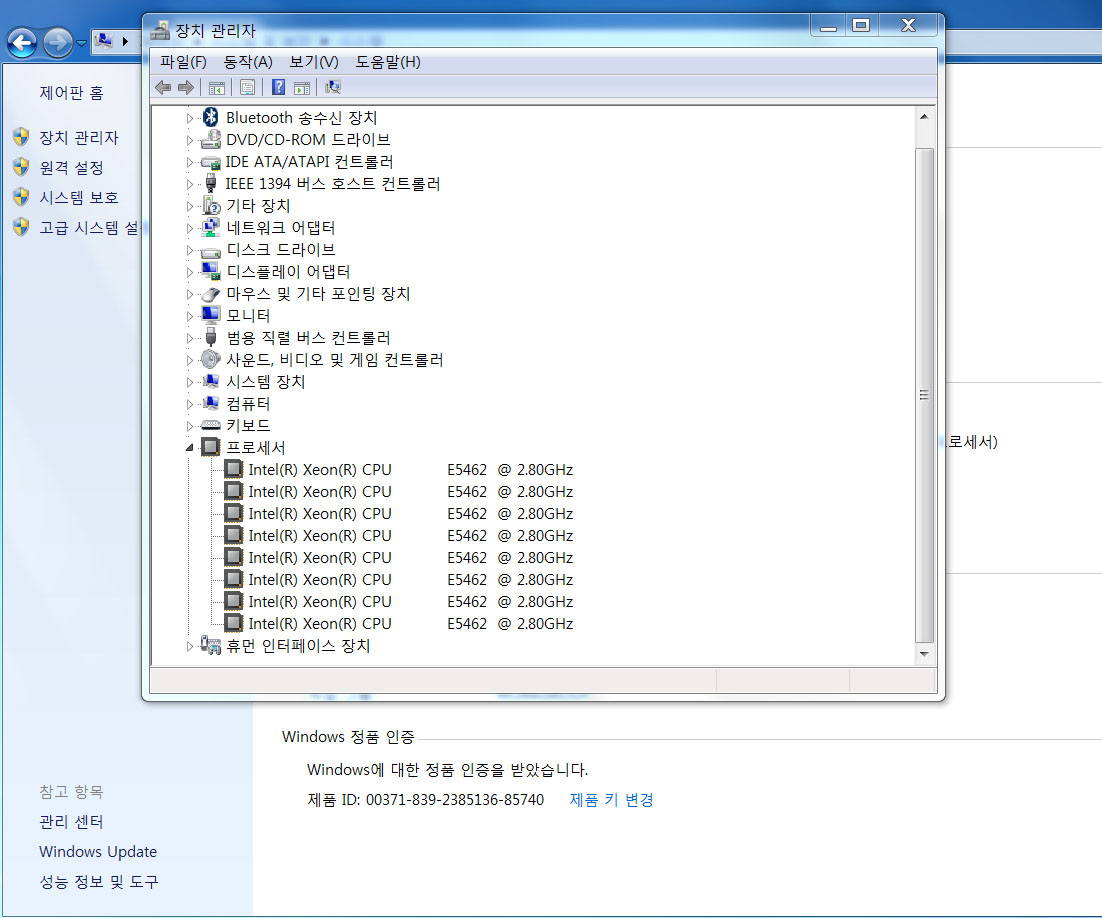This screenshot has height=918, width=1102.
Task: Click the Windows Update link
Action: (98, 852)
